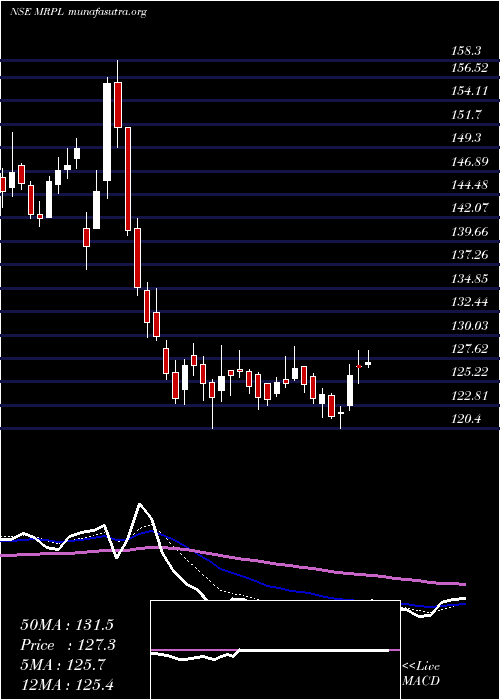Click the 151.7 price level label
Image resolution: width=500 pixels, height=700 pixels.
tap(467, 115)
